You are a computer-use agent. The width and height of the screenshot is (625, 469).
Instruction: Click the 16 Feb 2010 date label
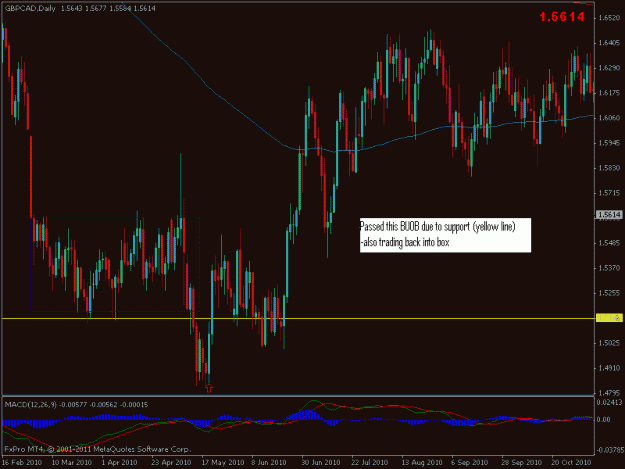tap(22, 462)
